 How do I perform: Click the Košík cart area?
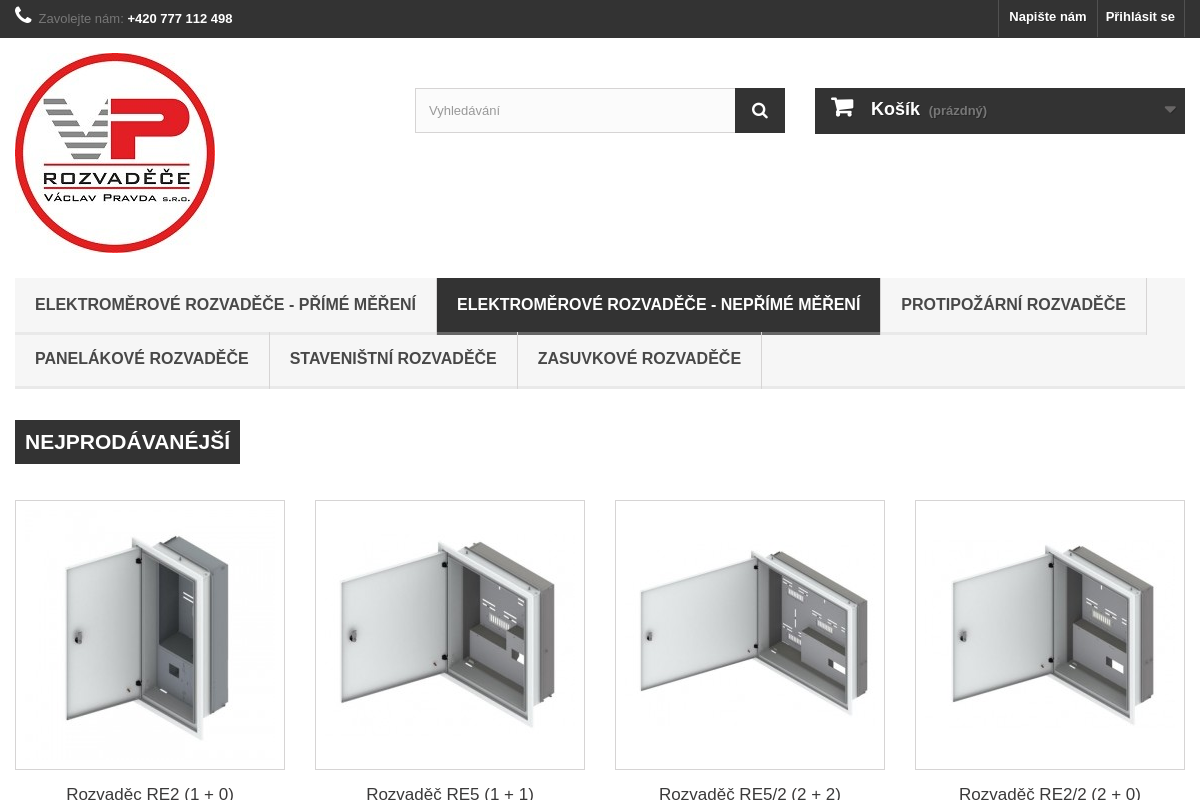(x=895, y=109)
